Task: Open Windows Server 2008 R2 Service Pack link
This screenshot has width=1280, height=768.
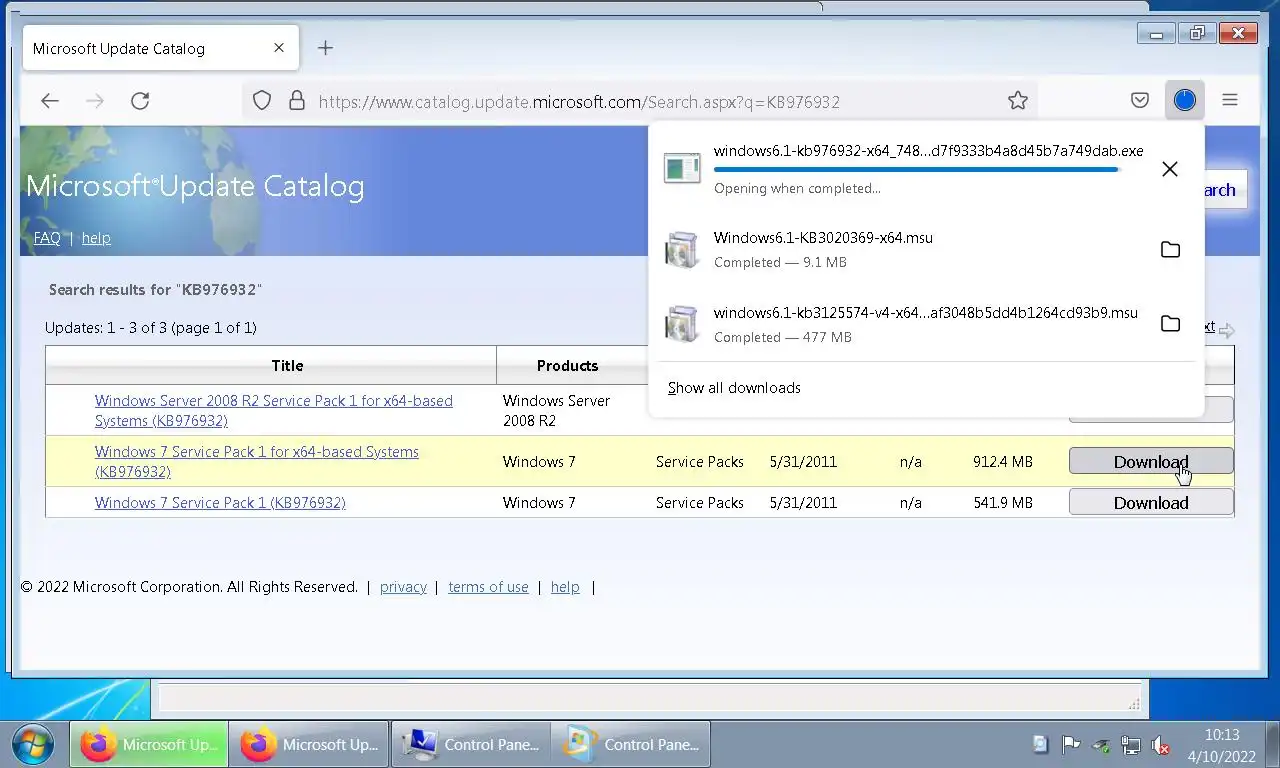Action: [x=274, y=410]
